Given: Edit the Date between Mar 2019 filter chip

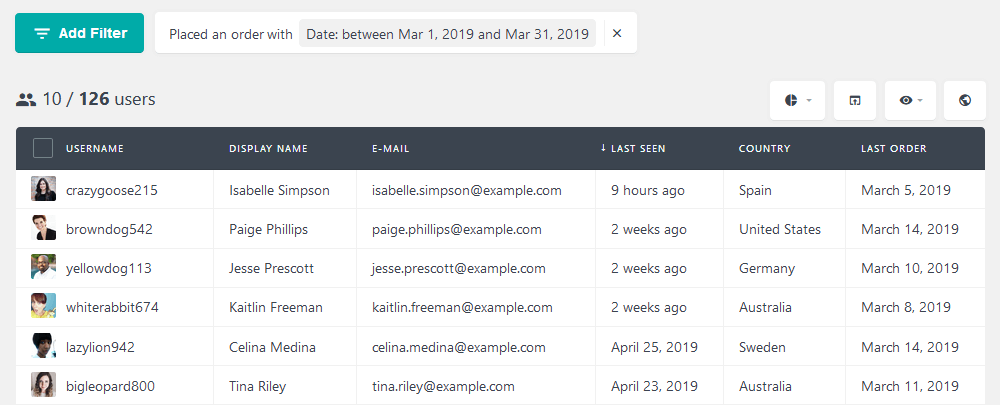Looking at the screenshot, I should click(x=447, y=34).
